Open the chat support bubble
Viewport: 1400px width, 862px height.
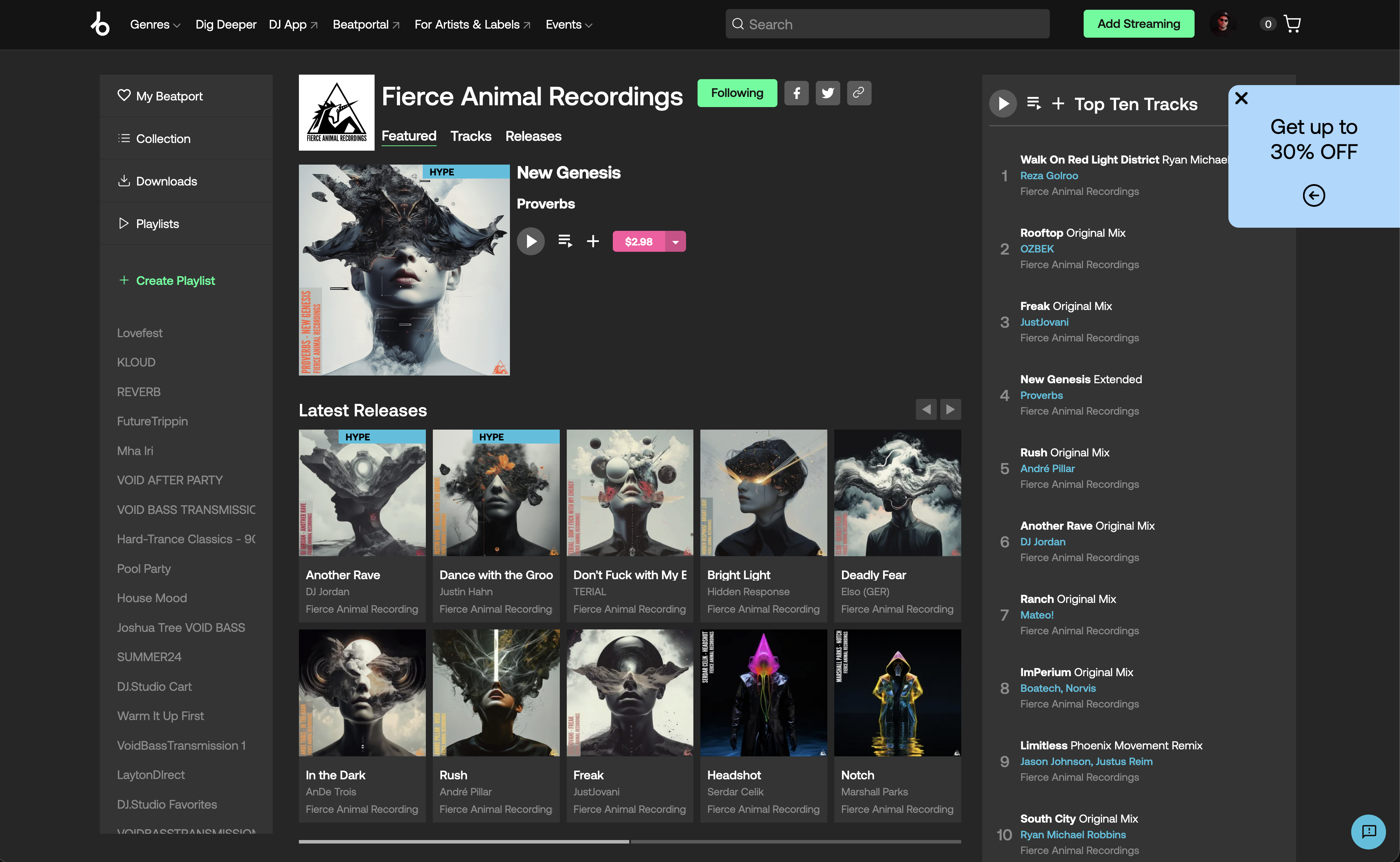tap(1368, 832)
